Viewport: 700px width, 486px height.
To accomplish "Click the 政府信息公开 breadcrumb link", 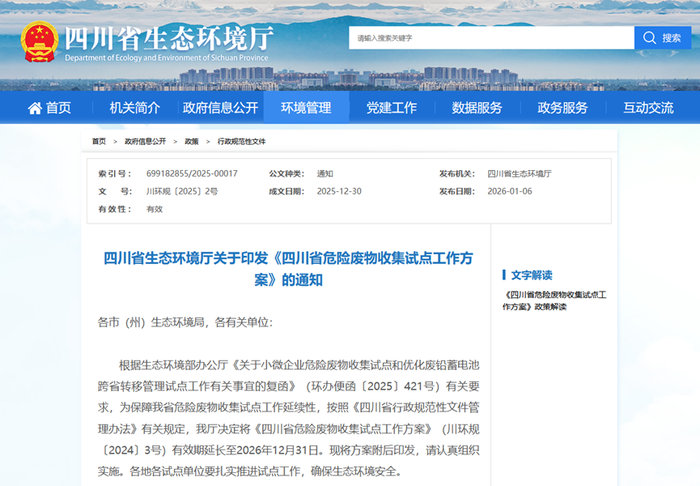I will [x=145, y=141].
